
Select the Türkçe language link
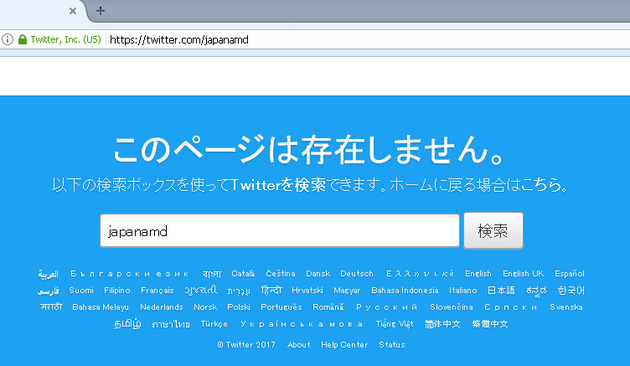214,324
